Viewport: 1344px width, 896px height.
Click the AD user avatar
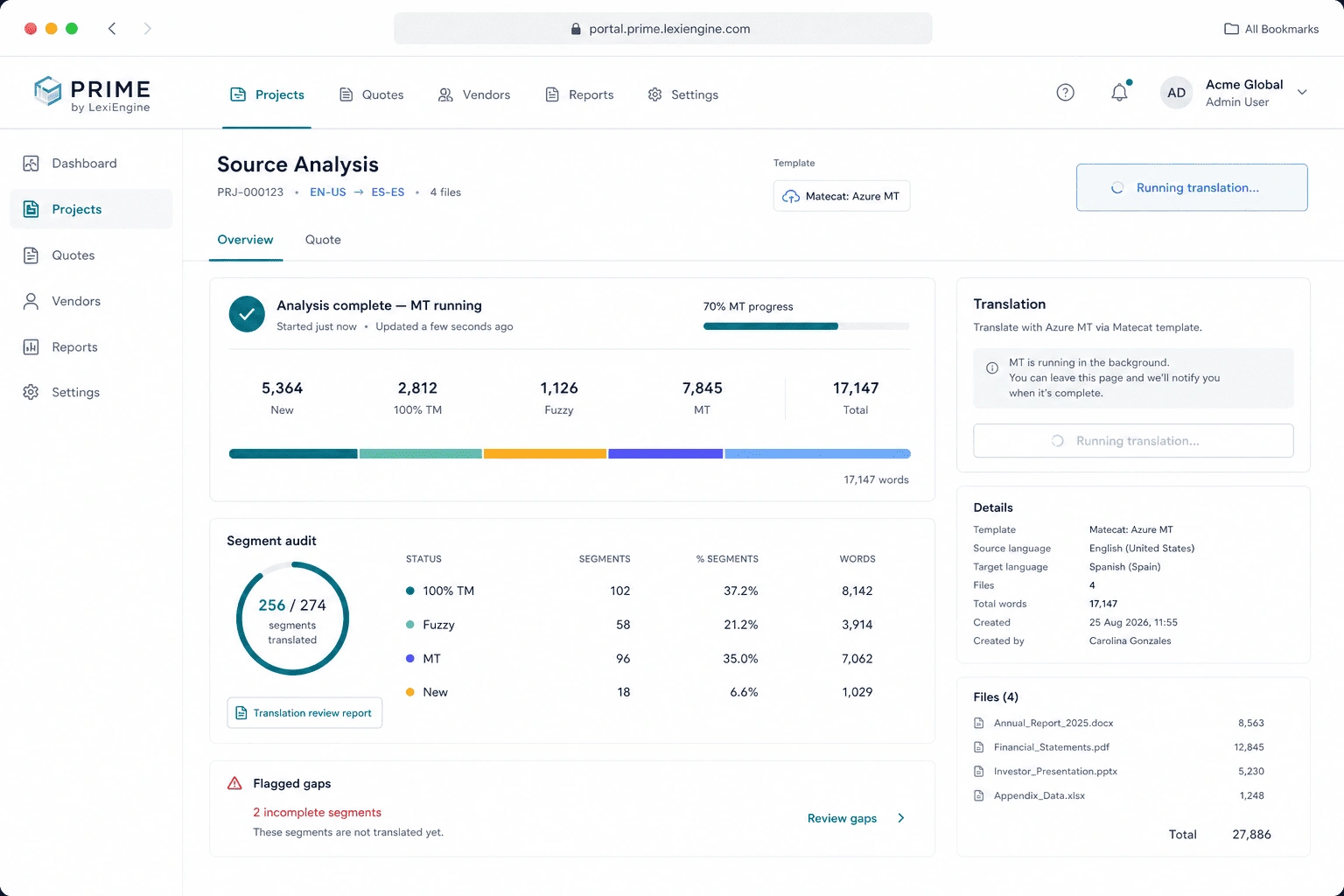tap(1176, 93)
